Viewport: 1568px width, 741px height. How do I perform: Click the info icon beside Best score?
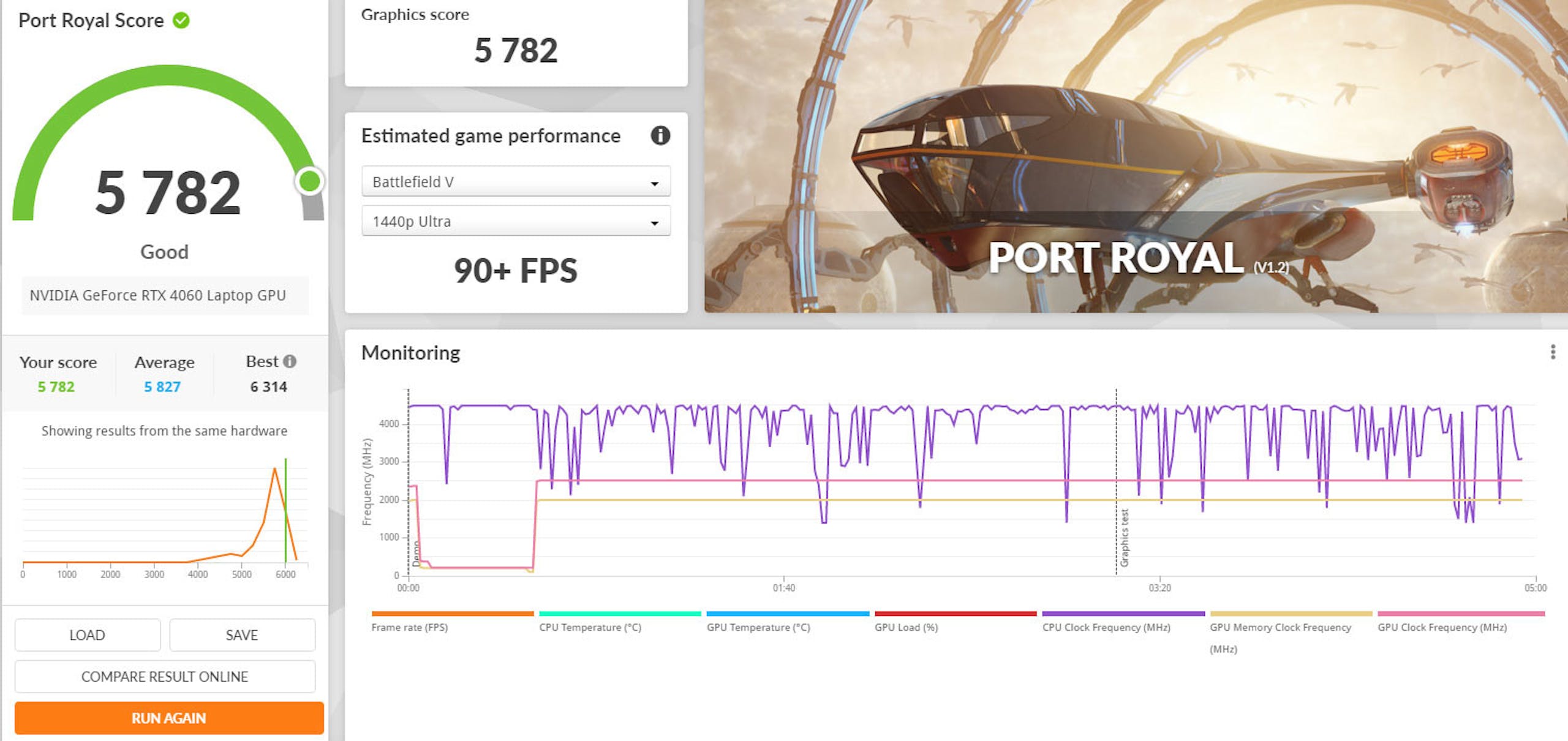(290, 361)
